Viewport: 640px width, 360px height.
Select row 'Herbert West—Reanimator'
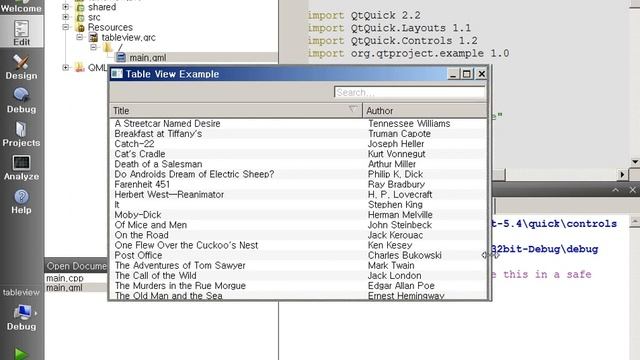298,194
